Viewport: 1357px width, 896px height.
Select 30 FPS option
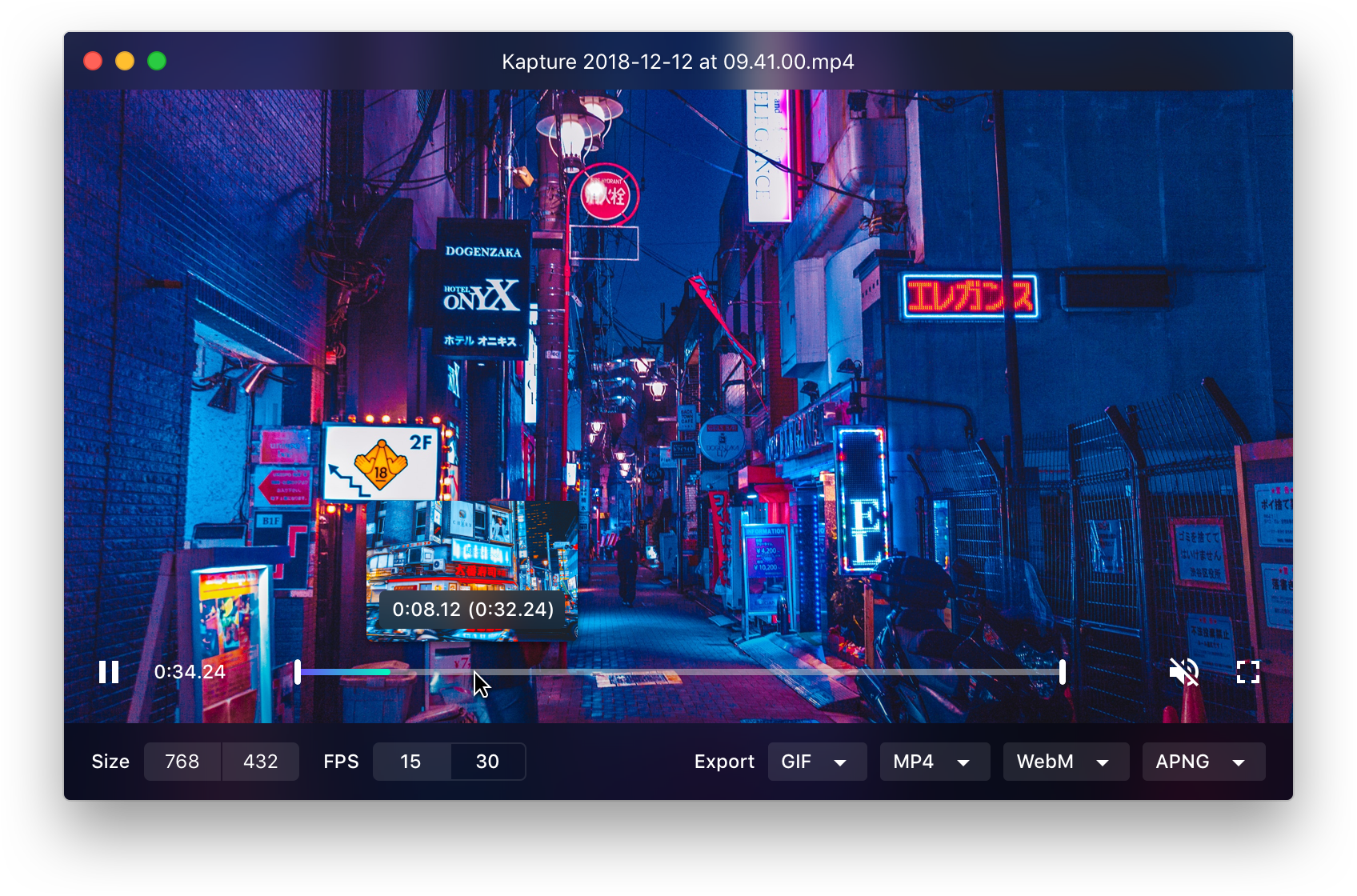(488, 762)
